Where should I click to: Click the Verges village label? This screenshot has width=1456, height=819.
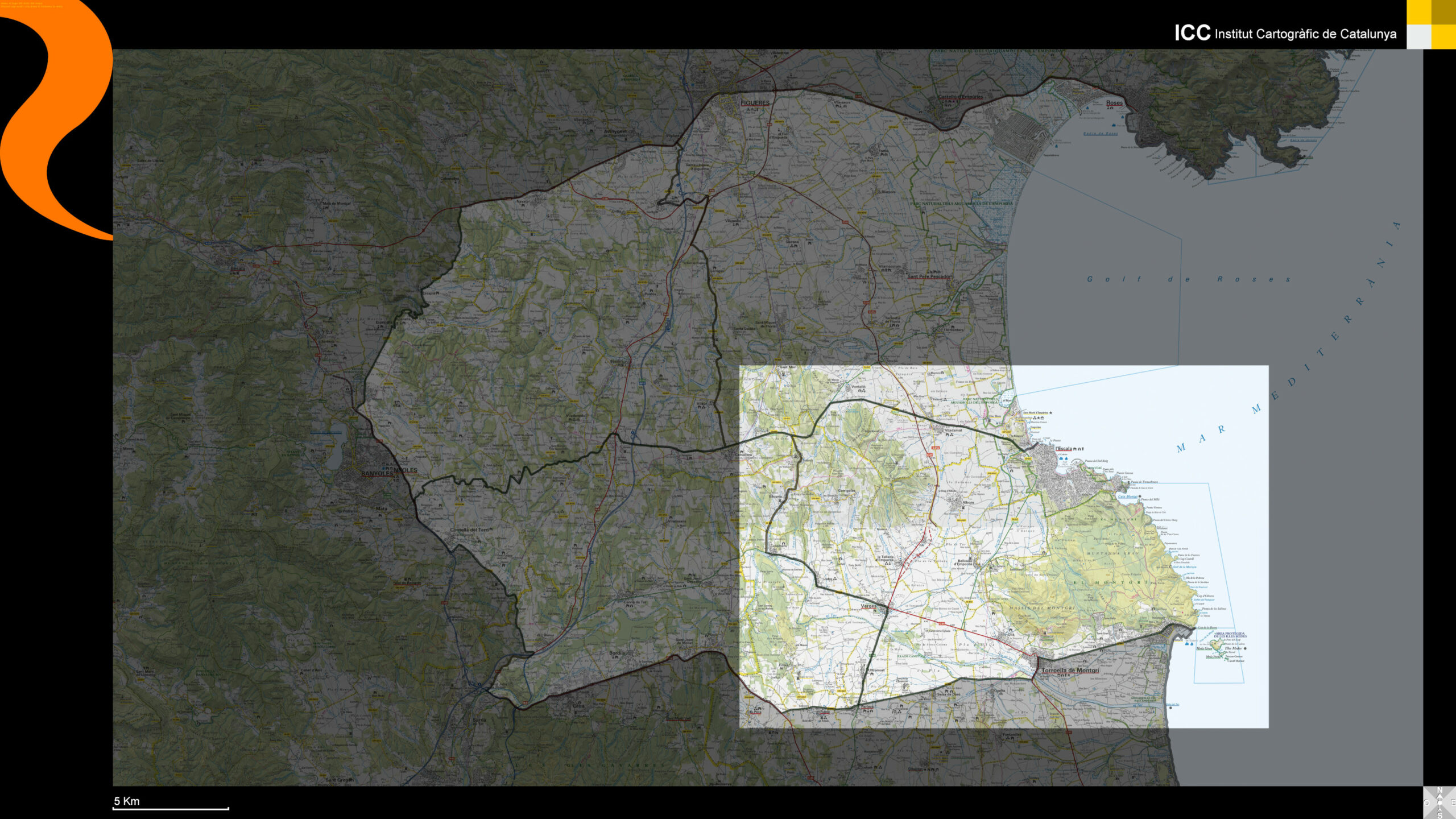[868, 606]
